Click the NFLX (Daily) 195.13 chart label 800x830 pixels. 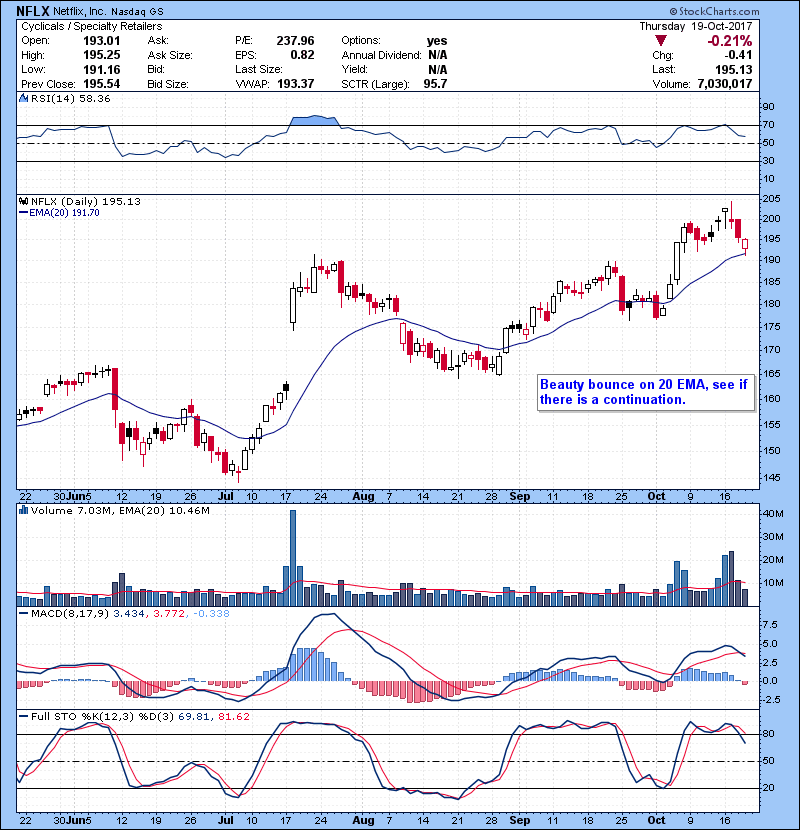click(x=86, y=201)
